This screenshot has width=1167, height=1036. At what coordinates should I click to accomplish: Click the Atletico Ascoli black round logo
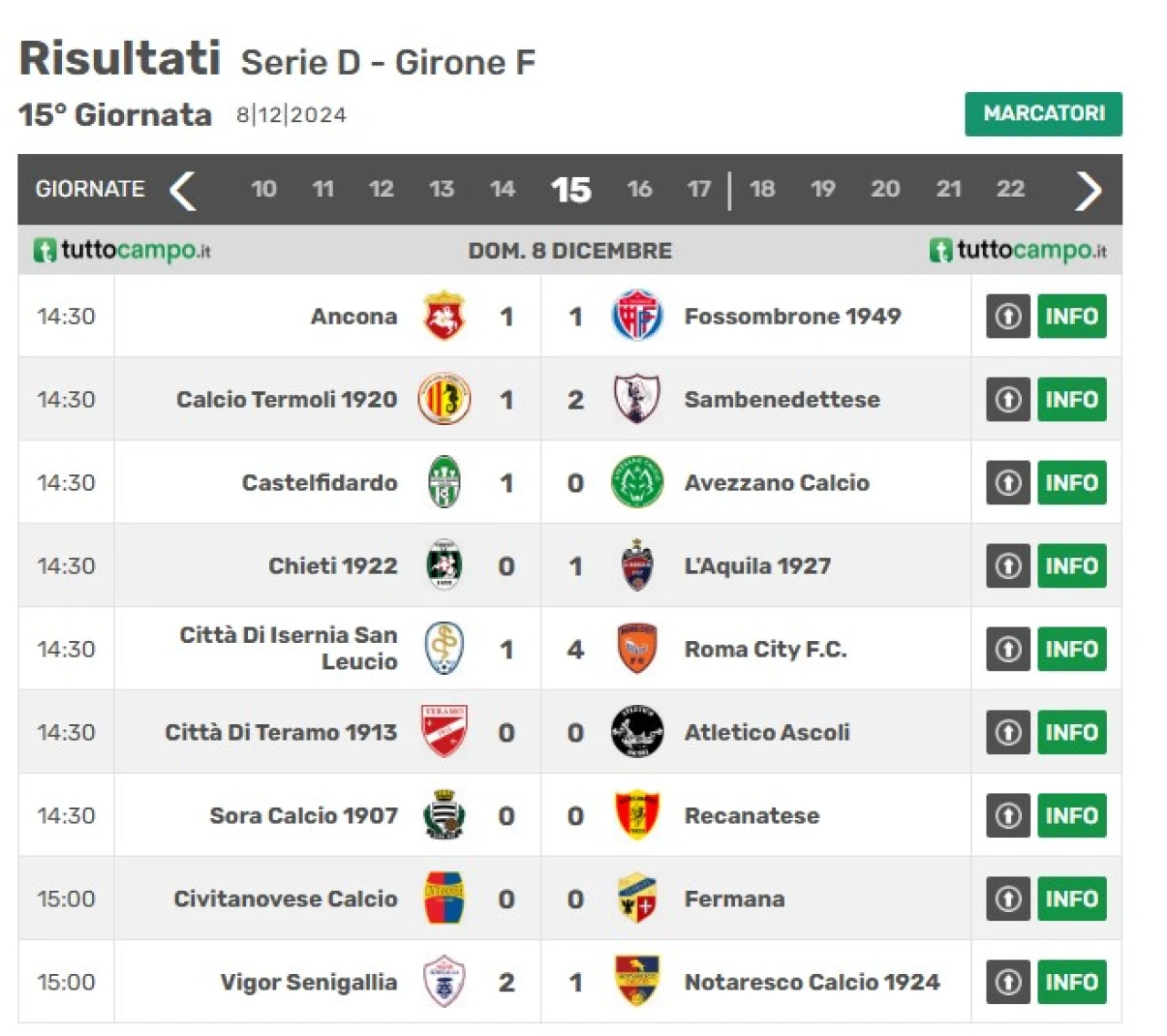pyautogui.click(x=636, y=732)
